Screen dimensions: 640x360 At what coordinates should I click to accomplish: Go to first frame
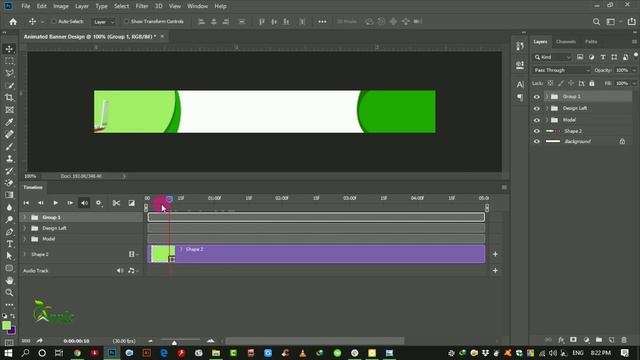point(26,203)
